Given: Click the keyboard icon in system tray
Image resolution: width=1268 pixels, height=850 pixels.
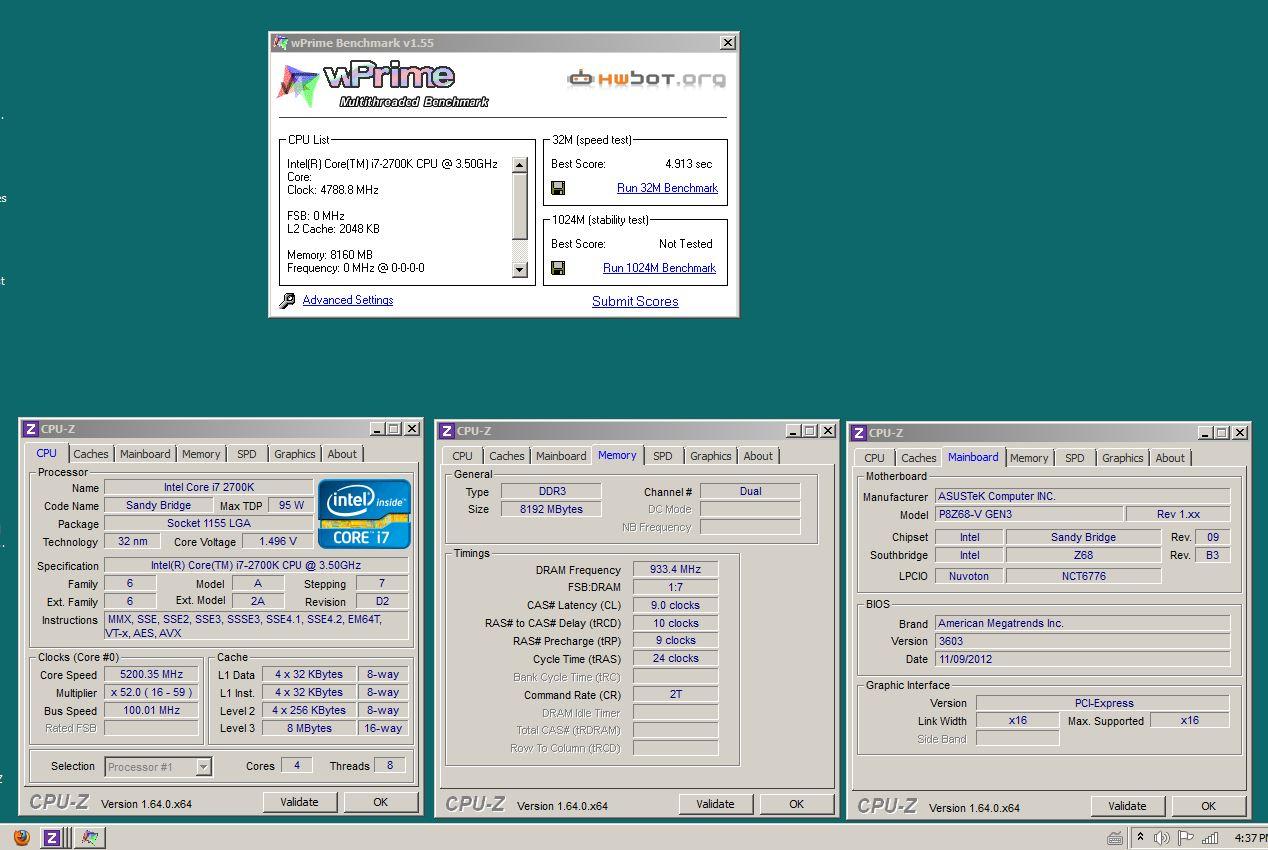Looking at the screenshot, I should coord(1115,838).
